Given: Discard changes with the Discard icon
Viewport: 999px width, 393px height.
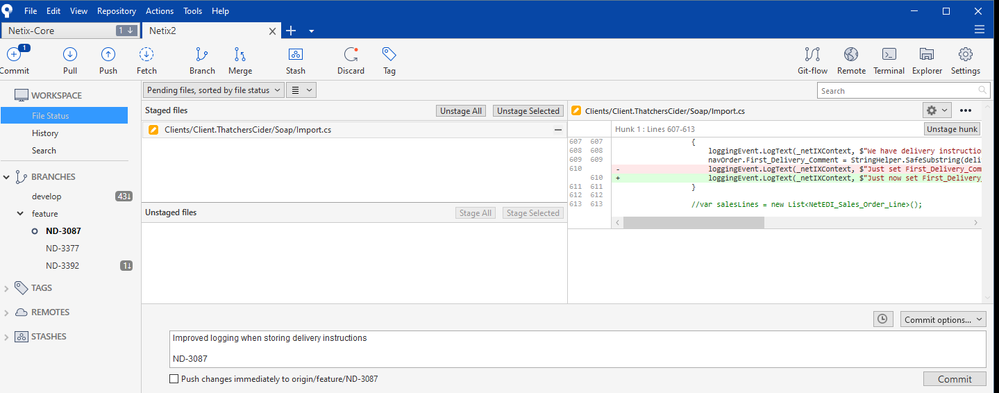Looking at the screenshot, I should (350, 61).
